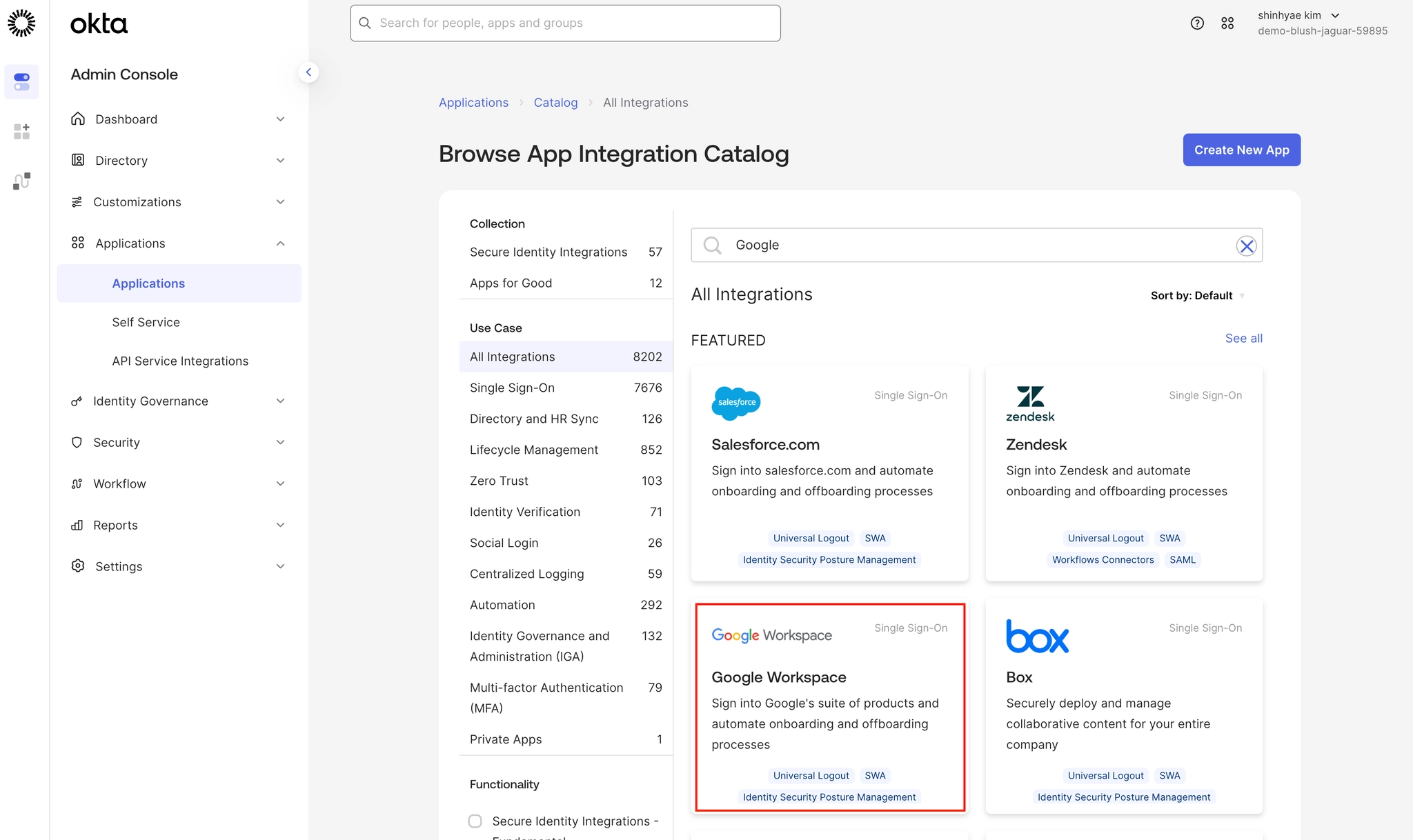The image size is (1413, 840).
Task: Click the Okta sunburst logo icon
Action: 21,23
